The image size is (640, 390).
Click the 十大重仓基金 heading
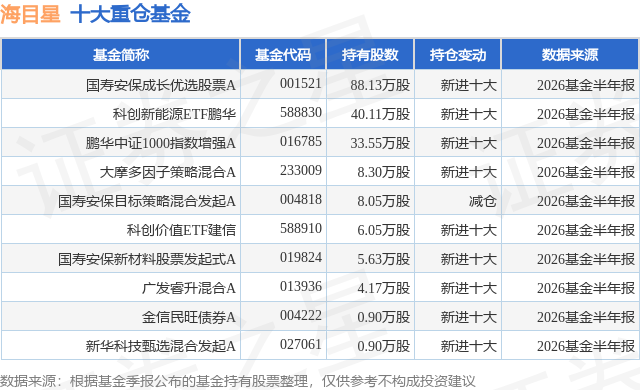[x=131, y=15]
